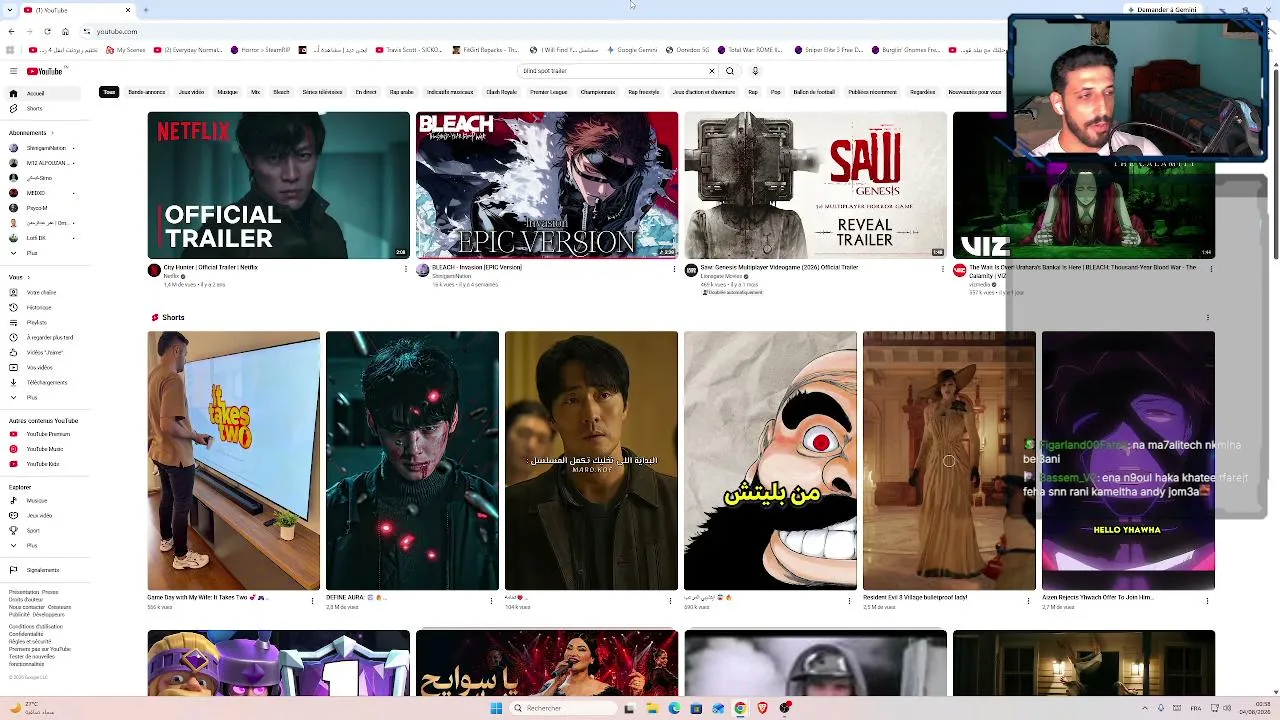
Task: Open YouTube Premium link
Action: (46, 434)
